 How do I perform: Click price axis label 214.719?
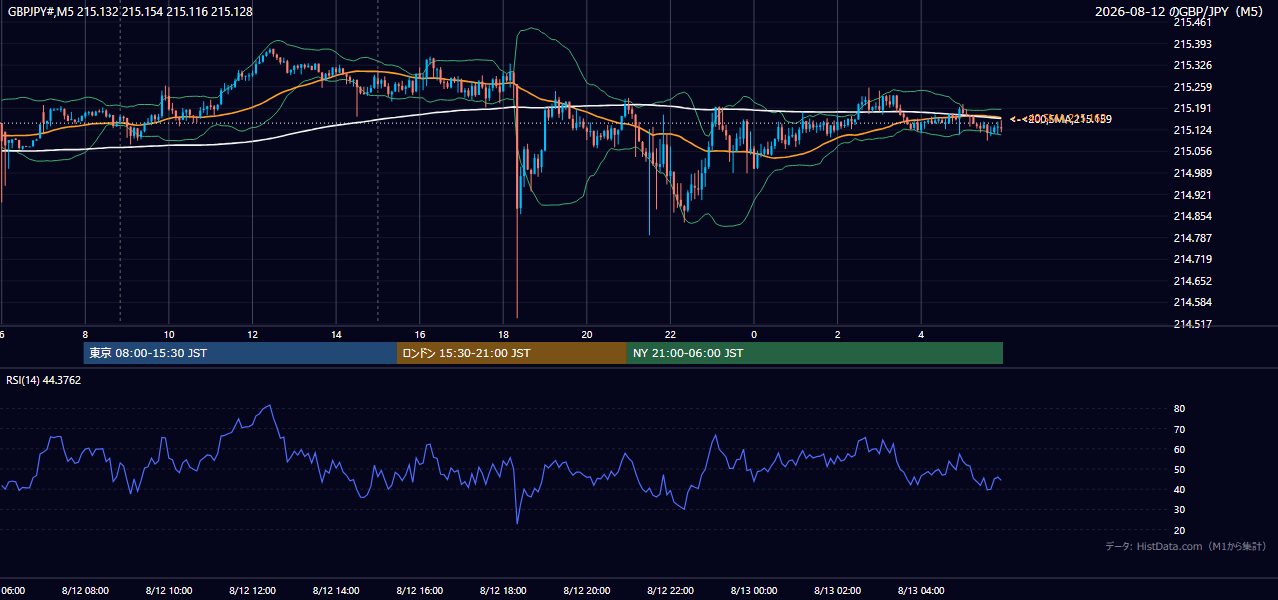(1192, 259)
